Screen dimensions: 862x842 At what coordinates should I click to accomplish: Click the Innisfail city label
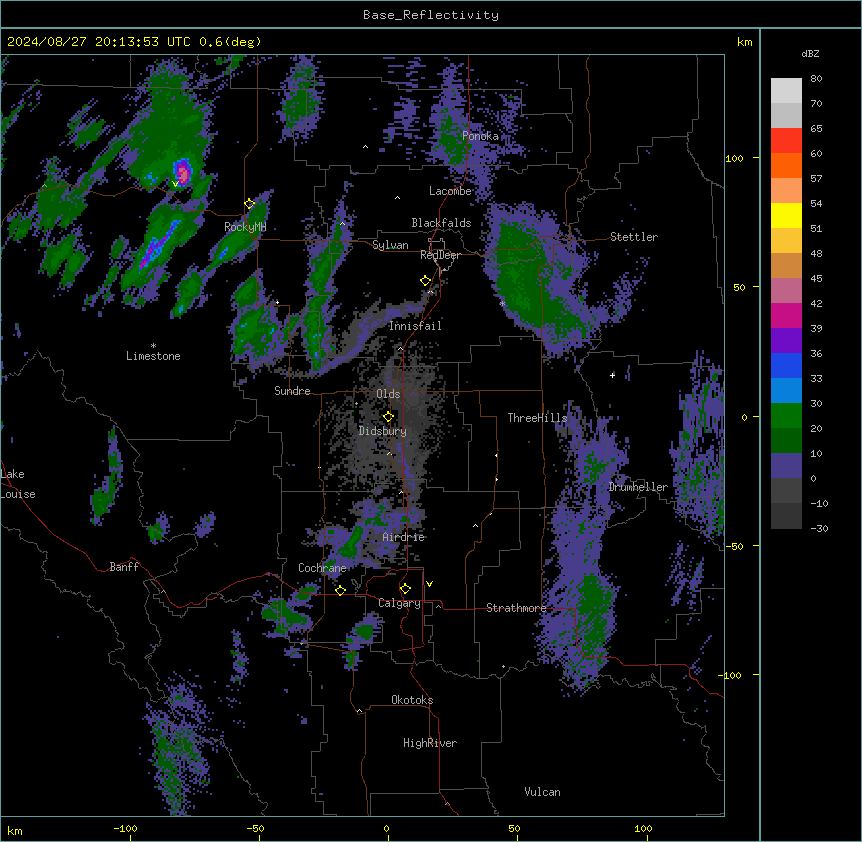pos(415,326)
